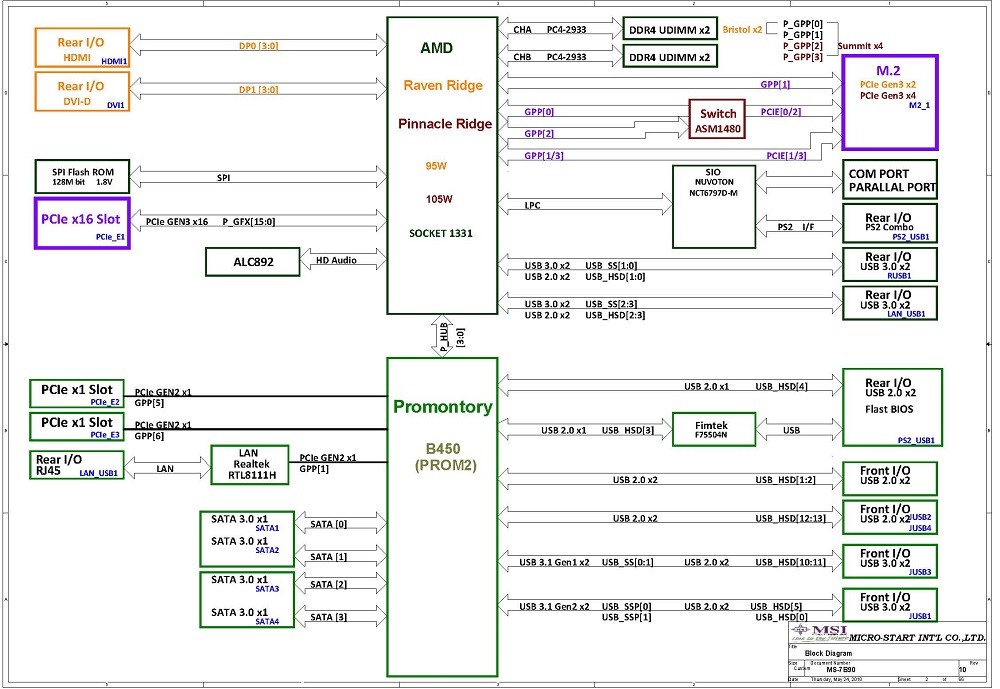The width and height of the screenshot is (1000, 689).
Task: Select the COM PORT PARALLAL PORT block
Action: tap(890, 181)
